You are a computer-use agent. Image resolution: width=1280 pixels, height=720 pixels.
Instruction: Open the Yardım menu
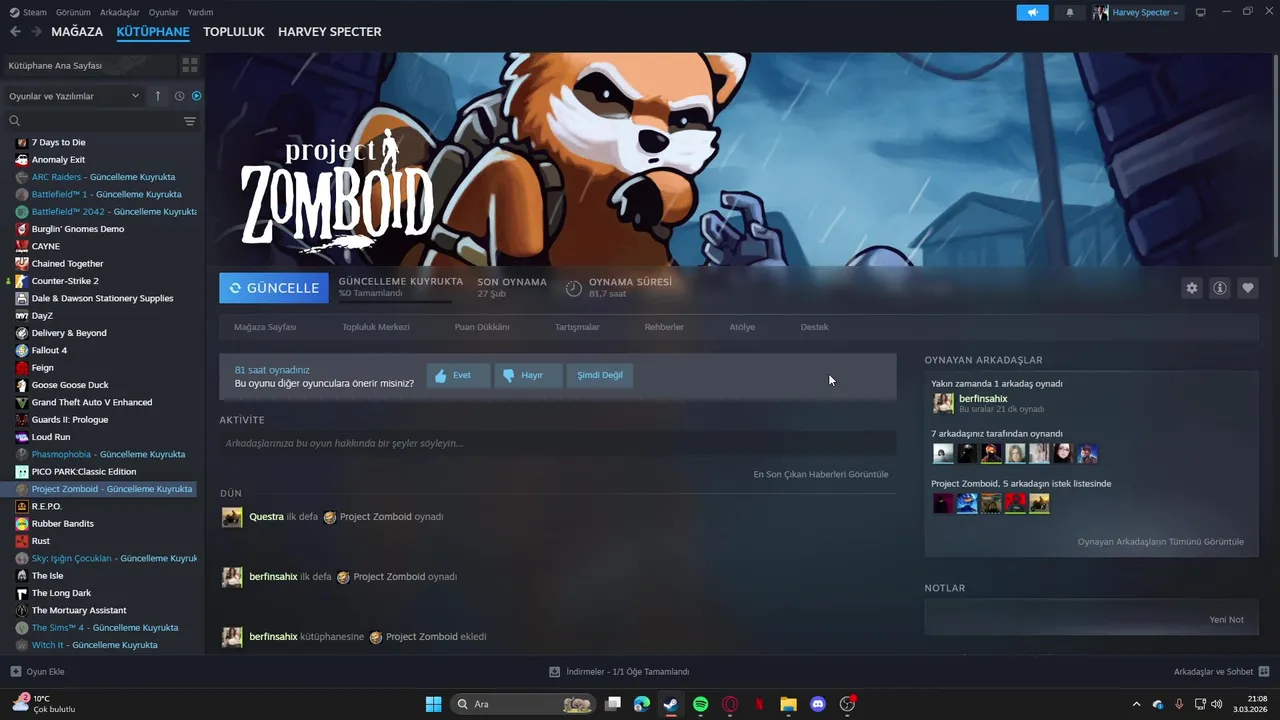[200, 12]
